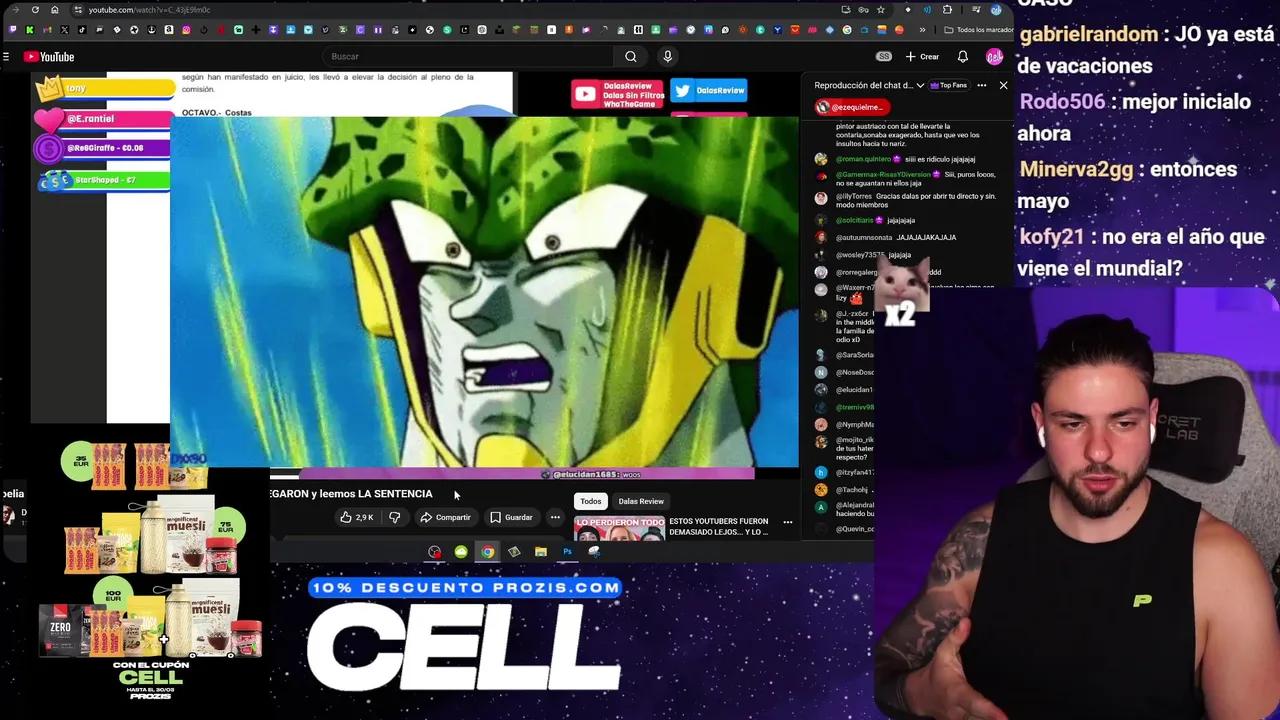Viewport: 1280px width, 720px height.
Task: Go to browser home page
Action: (54, 10)
